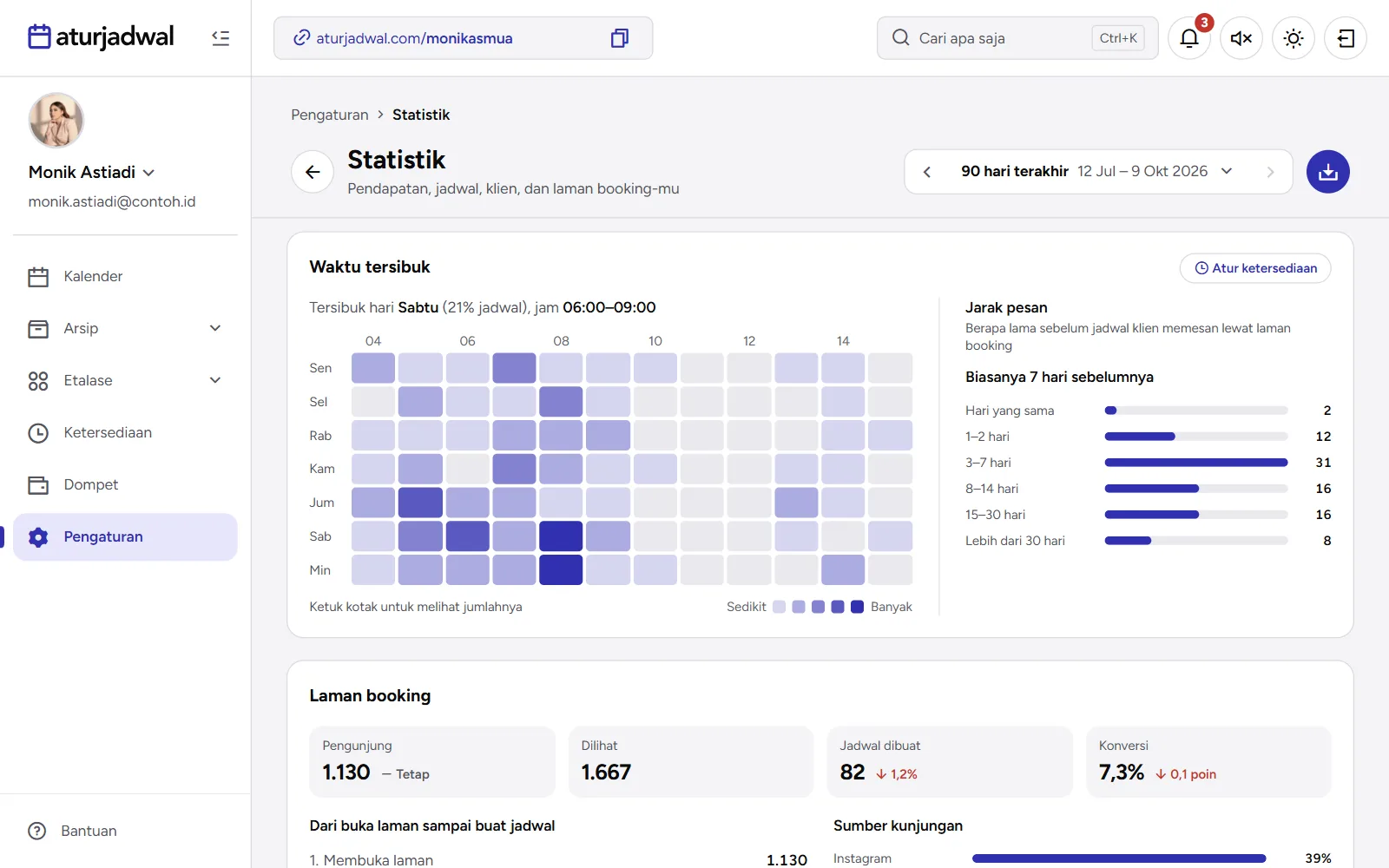Click the Atur ketersediaan button
1389x868 pixels.
(x=1255, y=268)
